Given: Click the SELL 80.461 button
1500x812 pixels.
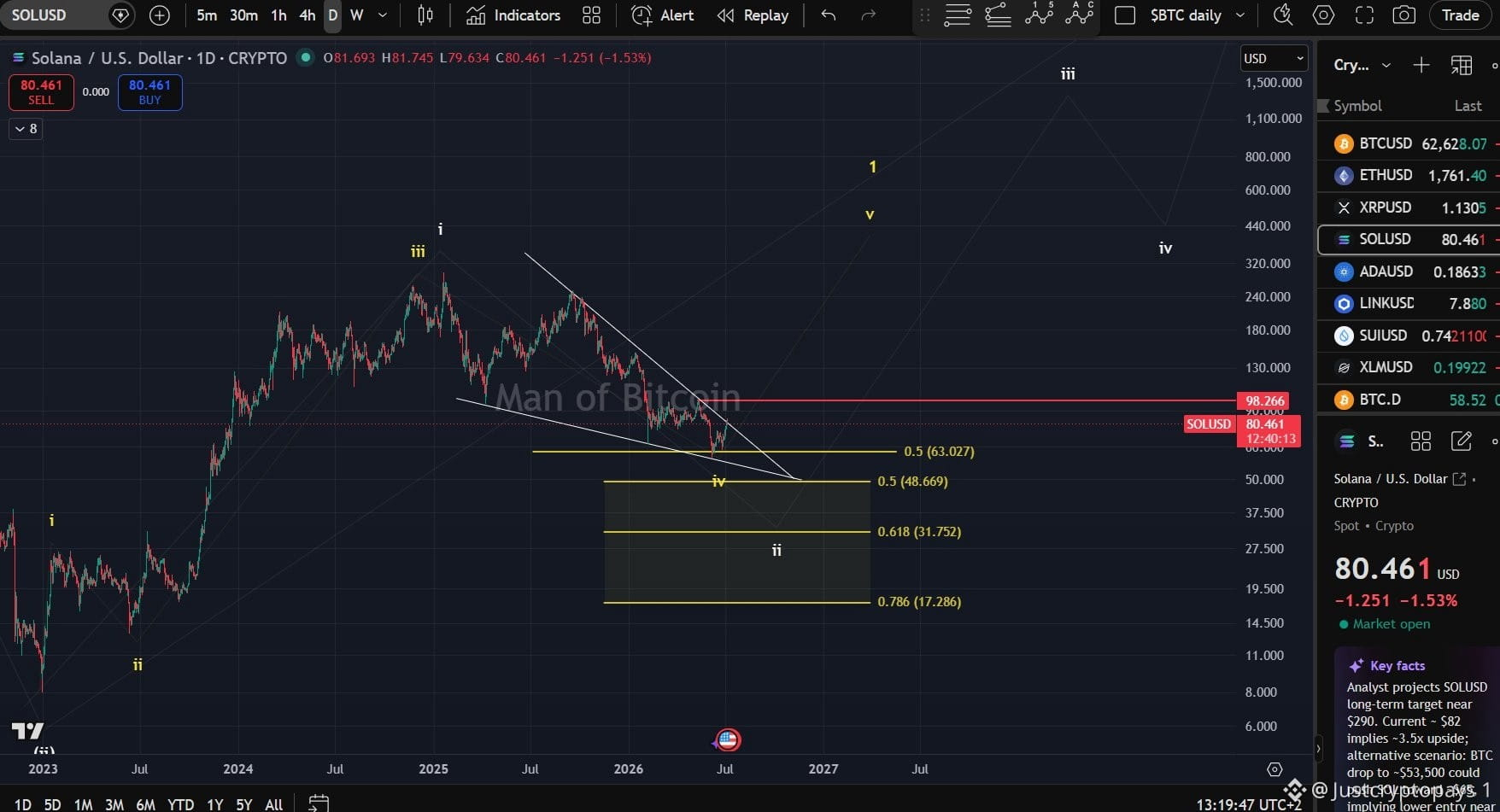Looking at the screenshot, I should click(x=41, y=92).
